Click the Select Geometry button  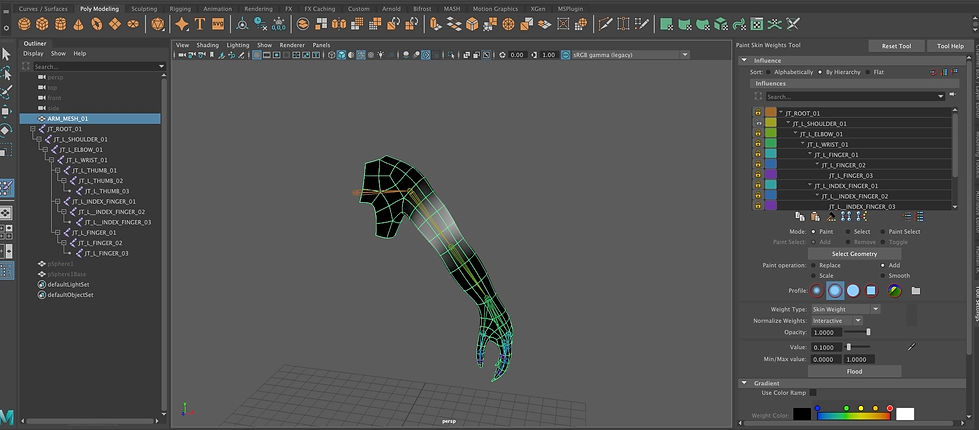[854, 254]
